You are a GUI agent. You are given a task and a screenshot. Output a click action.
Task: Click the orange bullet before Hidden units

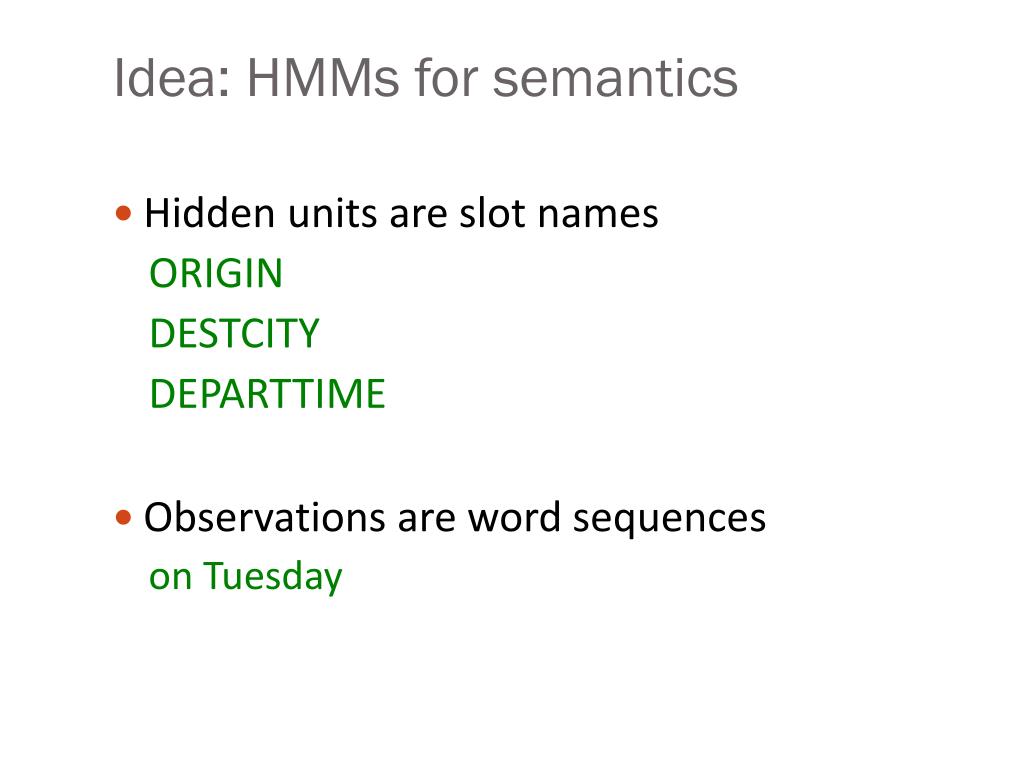123,214
